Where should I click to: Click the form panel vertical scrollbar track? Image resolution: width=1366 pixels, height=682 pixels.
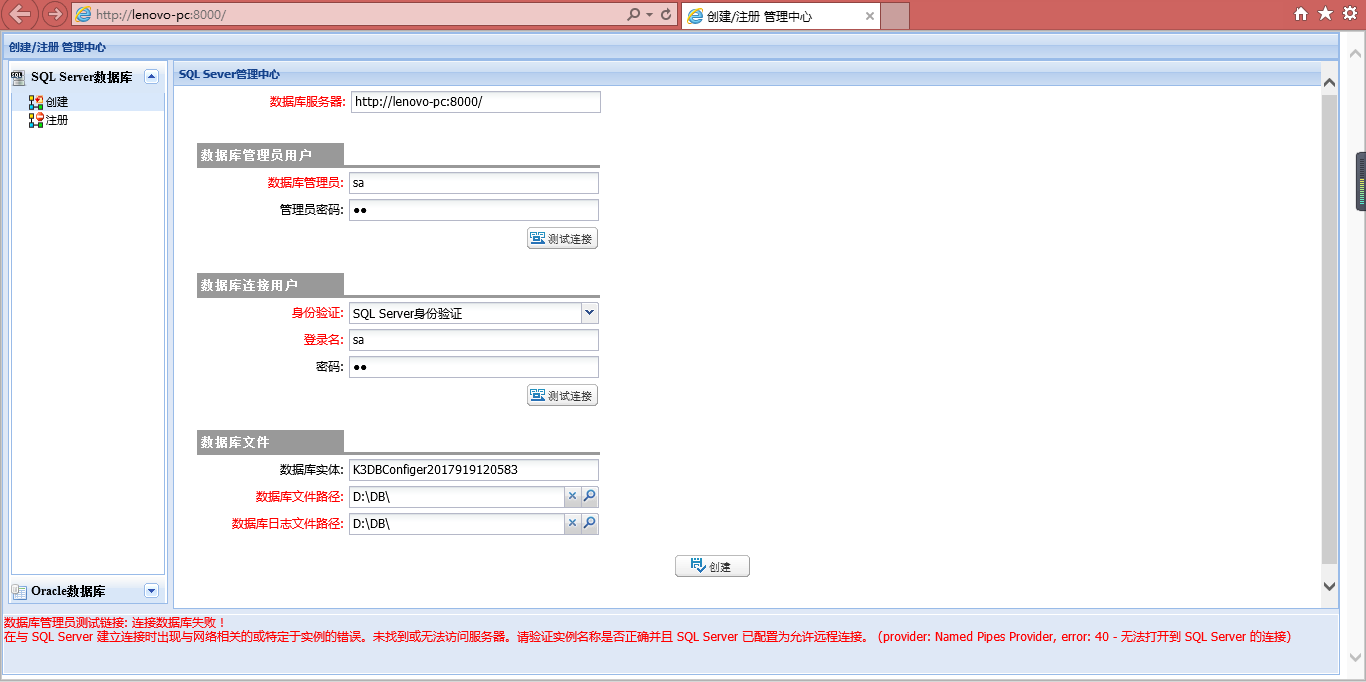pos(1329,330)
